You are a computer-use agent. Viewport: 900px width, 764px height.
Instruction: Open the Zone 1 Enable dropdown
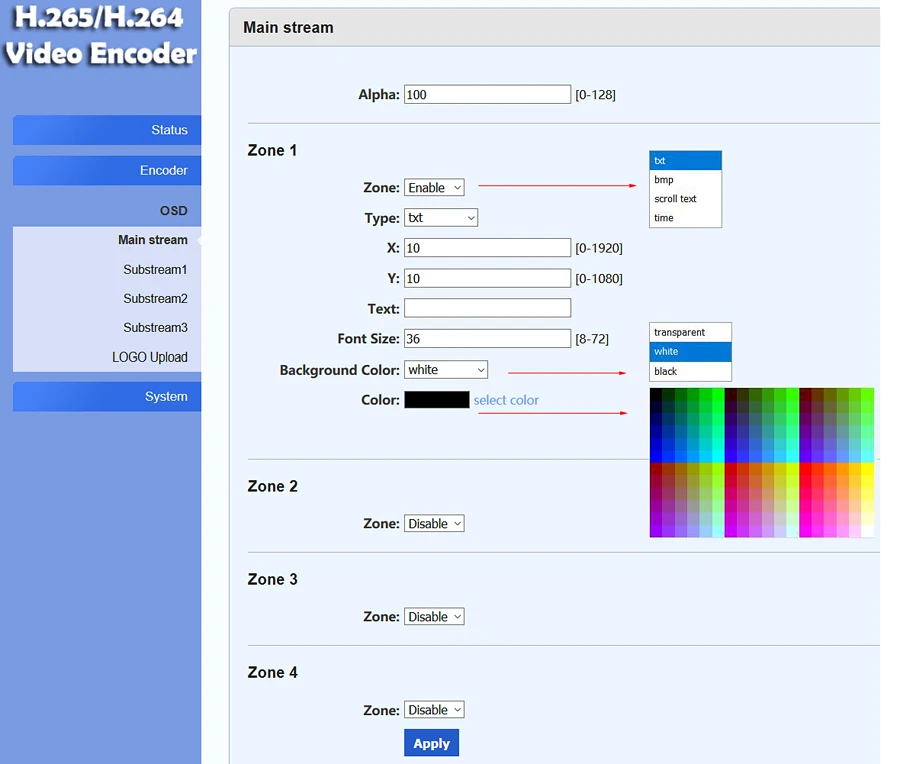click(434, 188)
